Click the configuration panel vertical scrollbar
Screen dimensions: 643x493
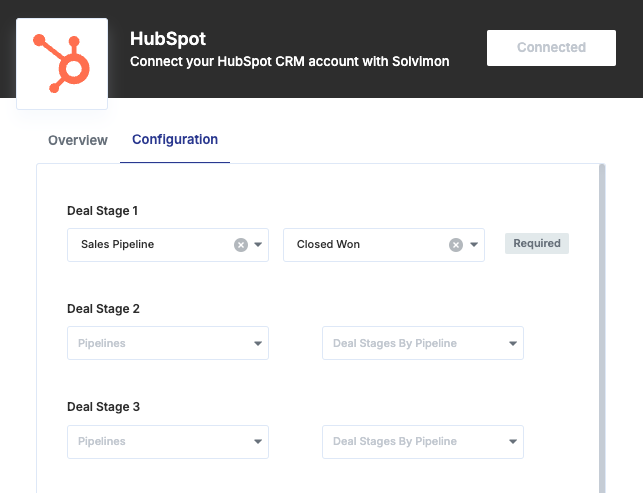point(602,328)
